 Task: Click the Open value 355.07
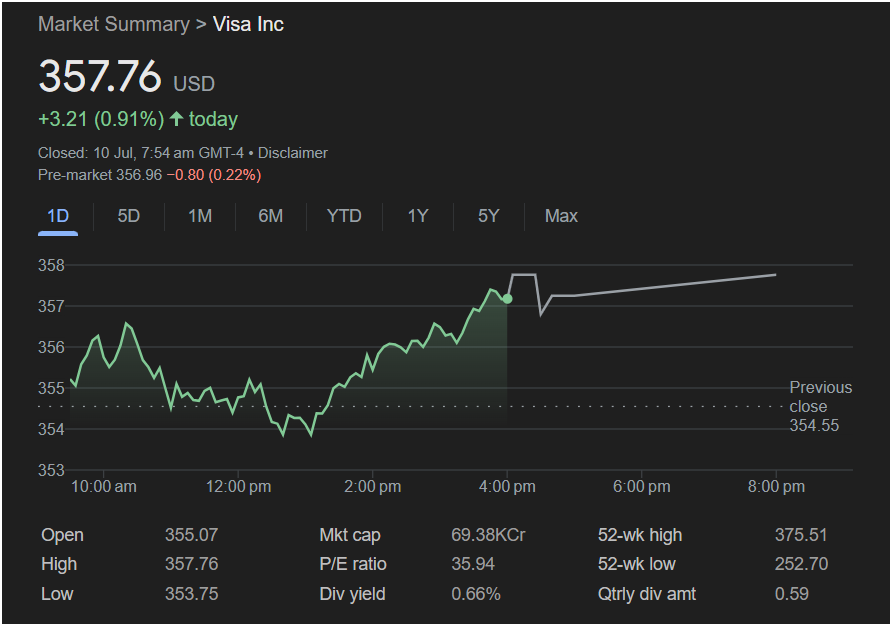[x=191, y=535]
